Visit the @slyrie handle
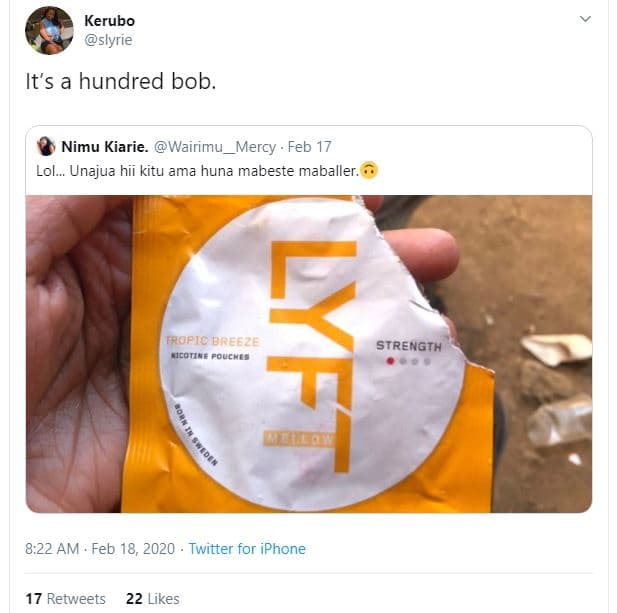 pyautogui.click(x=108, y=40)
